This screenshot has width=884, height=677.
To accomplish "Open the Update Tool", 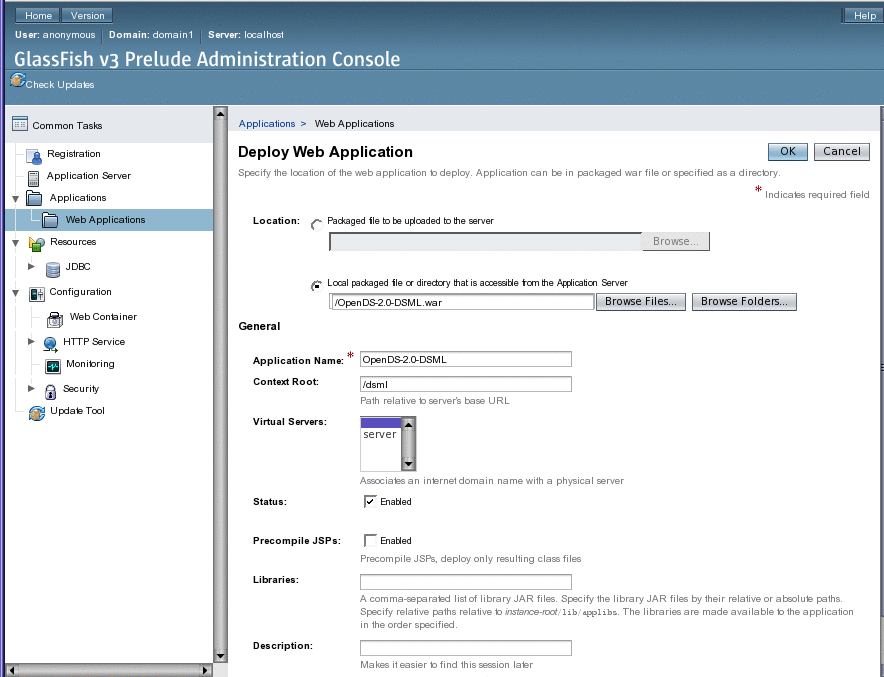I will [x=37, y=411].
